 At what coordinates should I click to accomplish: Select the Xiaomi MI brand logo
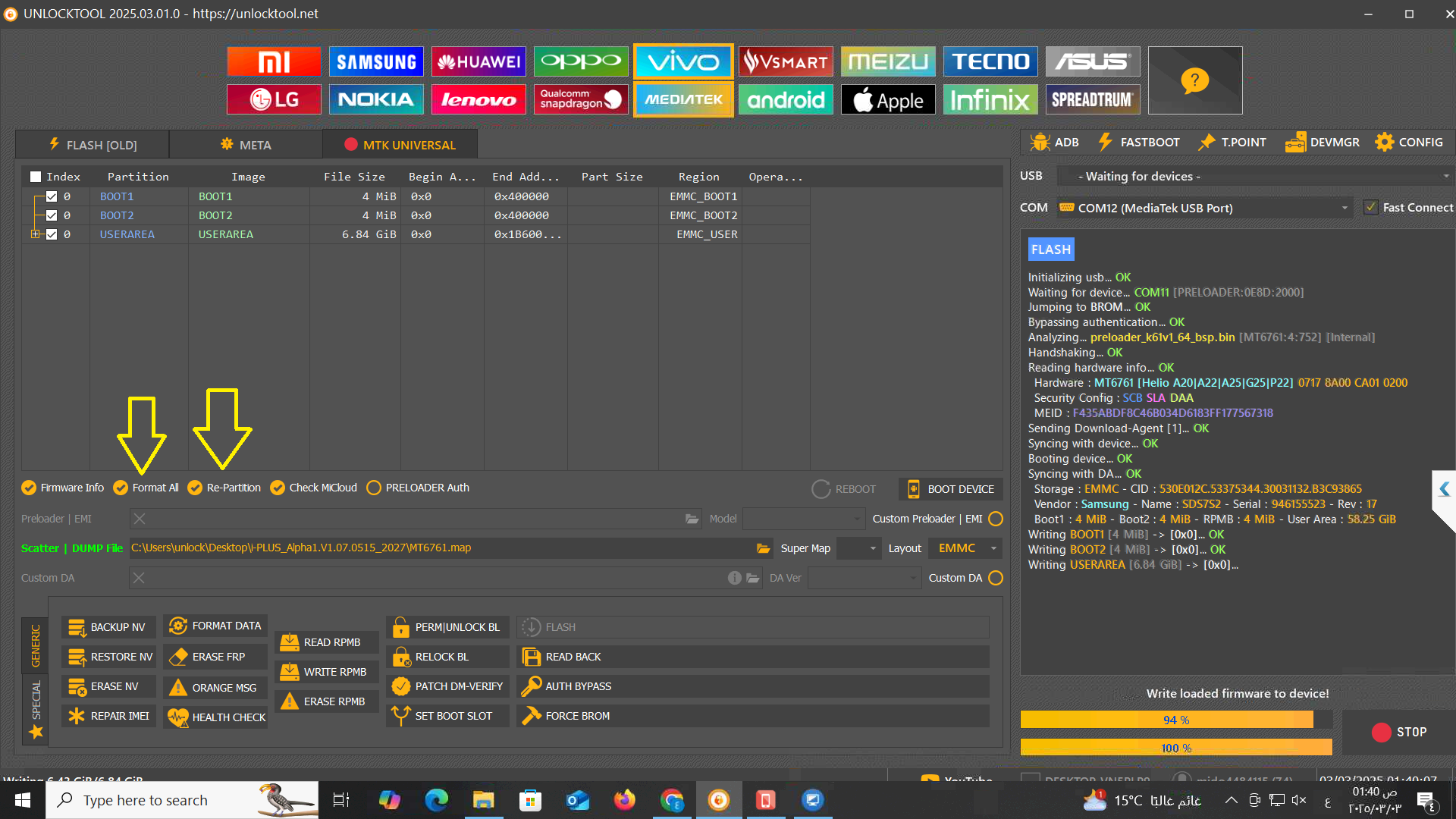(274, 61)
